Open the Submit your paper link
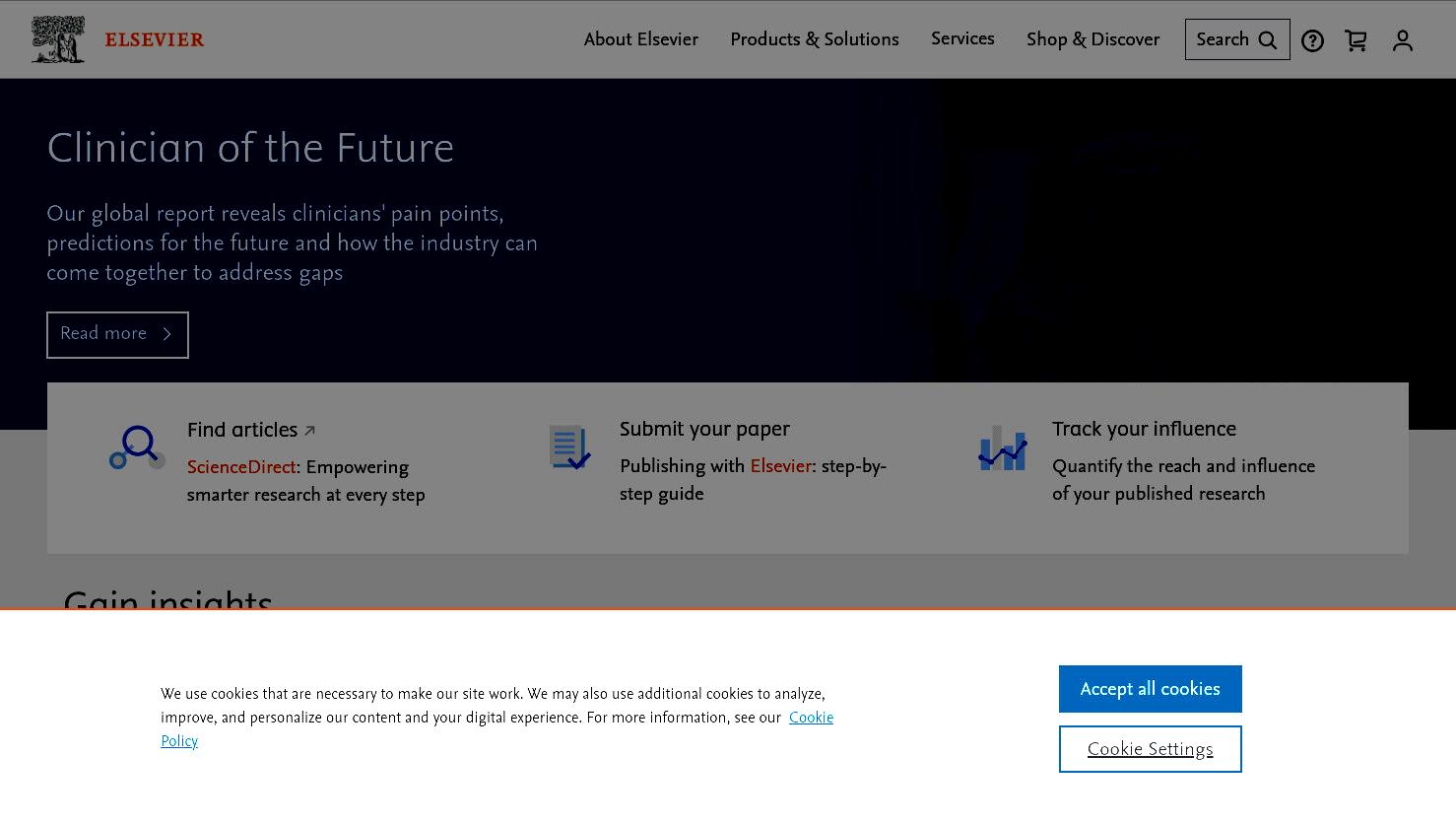 [704, 429]
